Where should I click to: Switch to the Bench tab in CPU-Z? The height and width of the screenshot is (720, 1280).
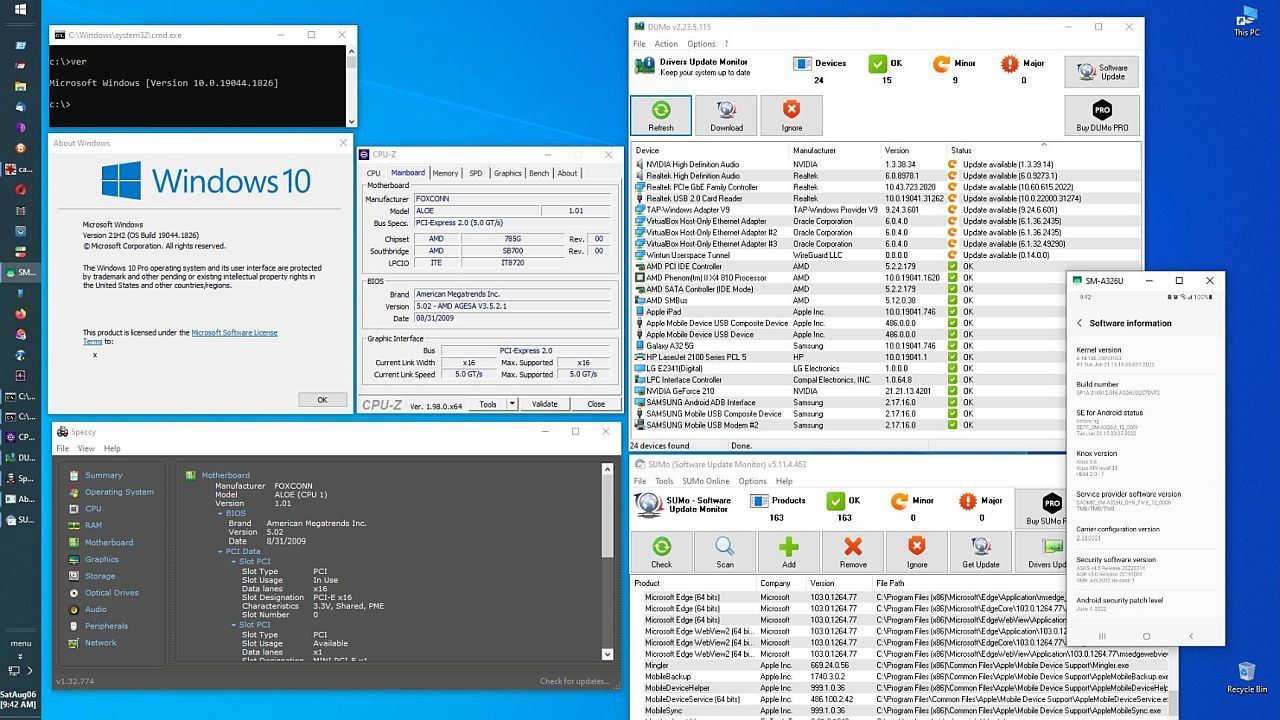(x=539, y=173)
